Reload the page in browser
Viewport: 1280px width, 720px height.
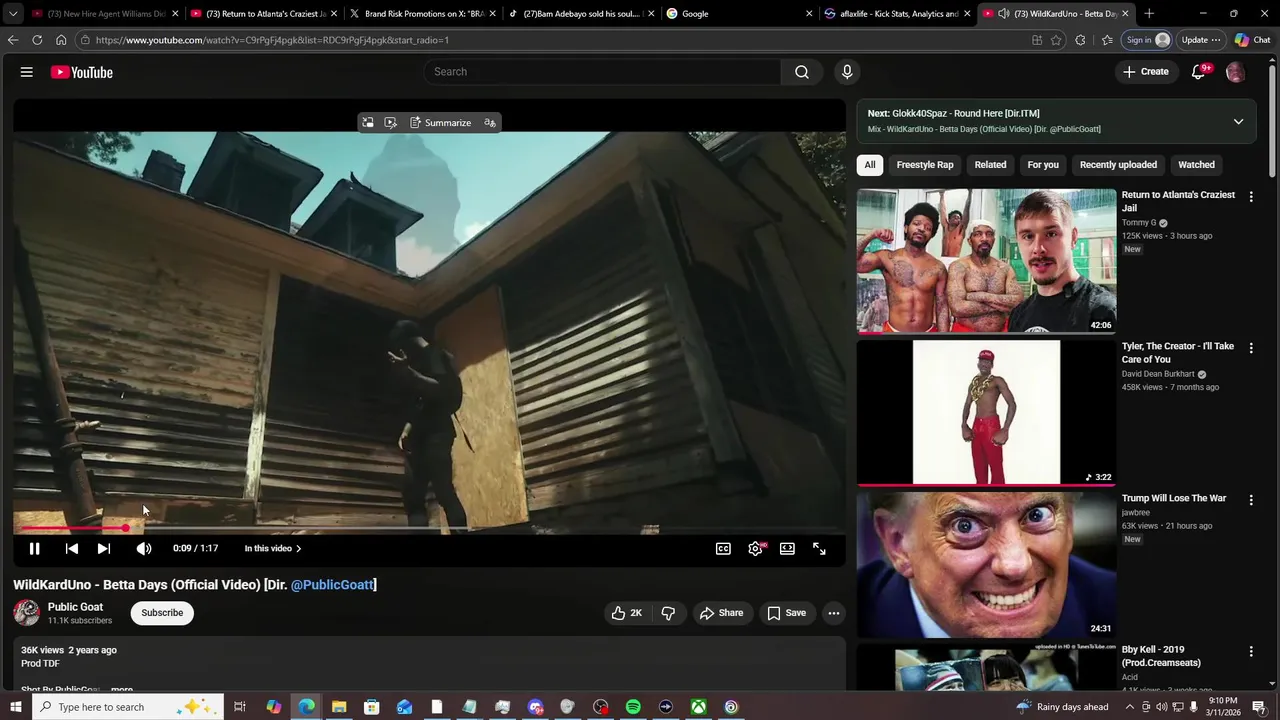click(37, 40)
